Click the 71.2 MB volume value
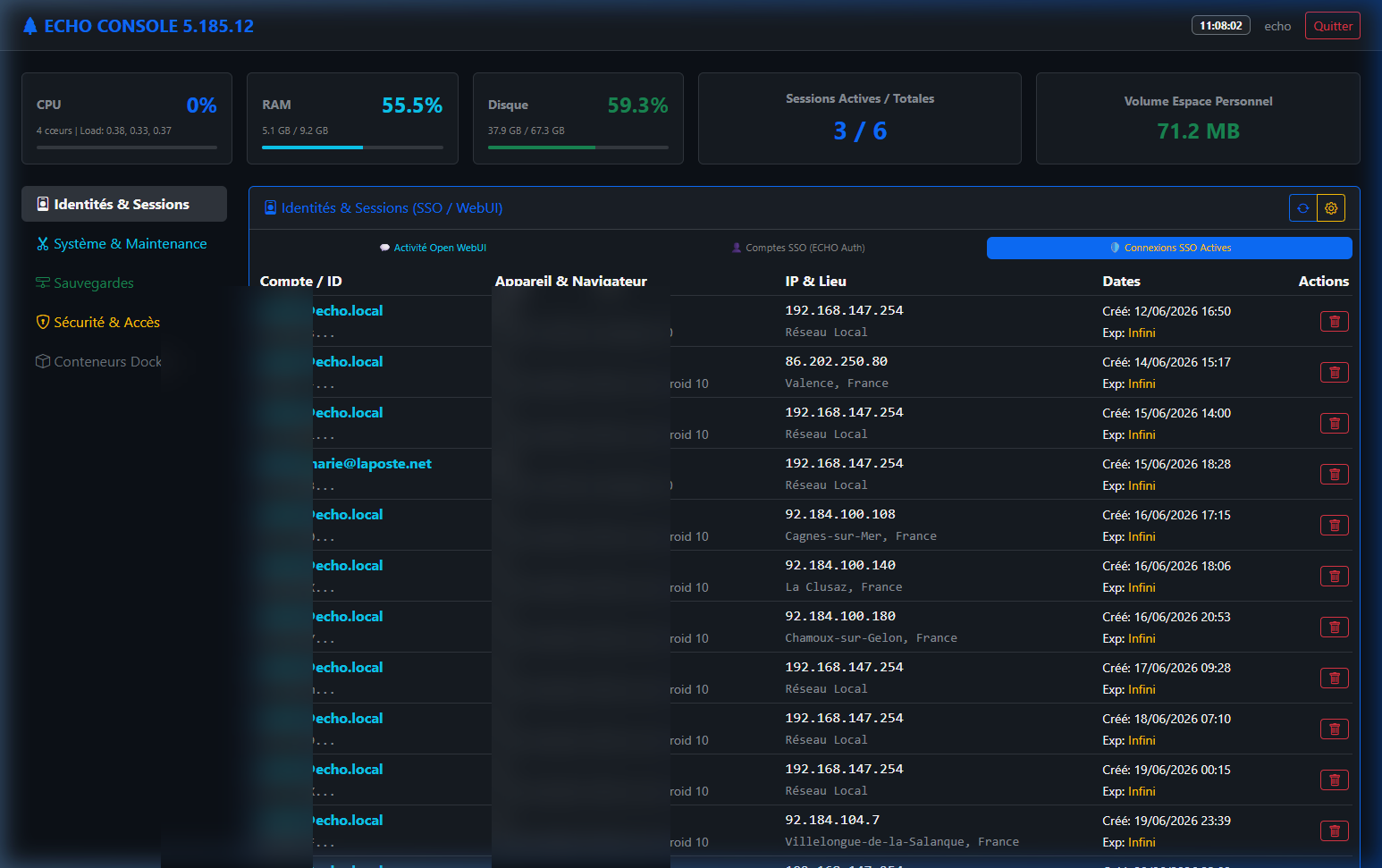 [x=1199, y=131]
